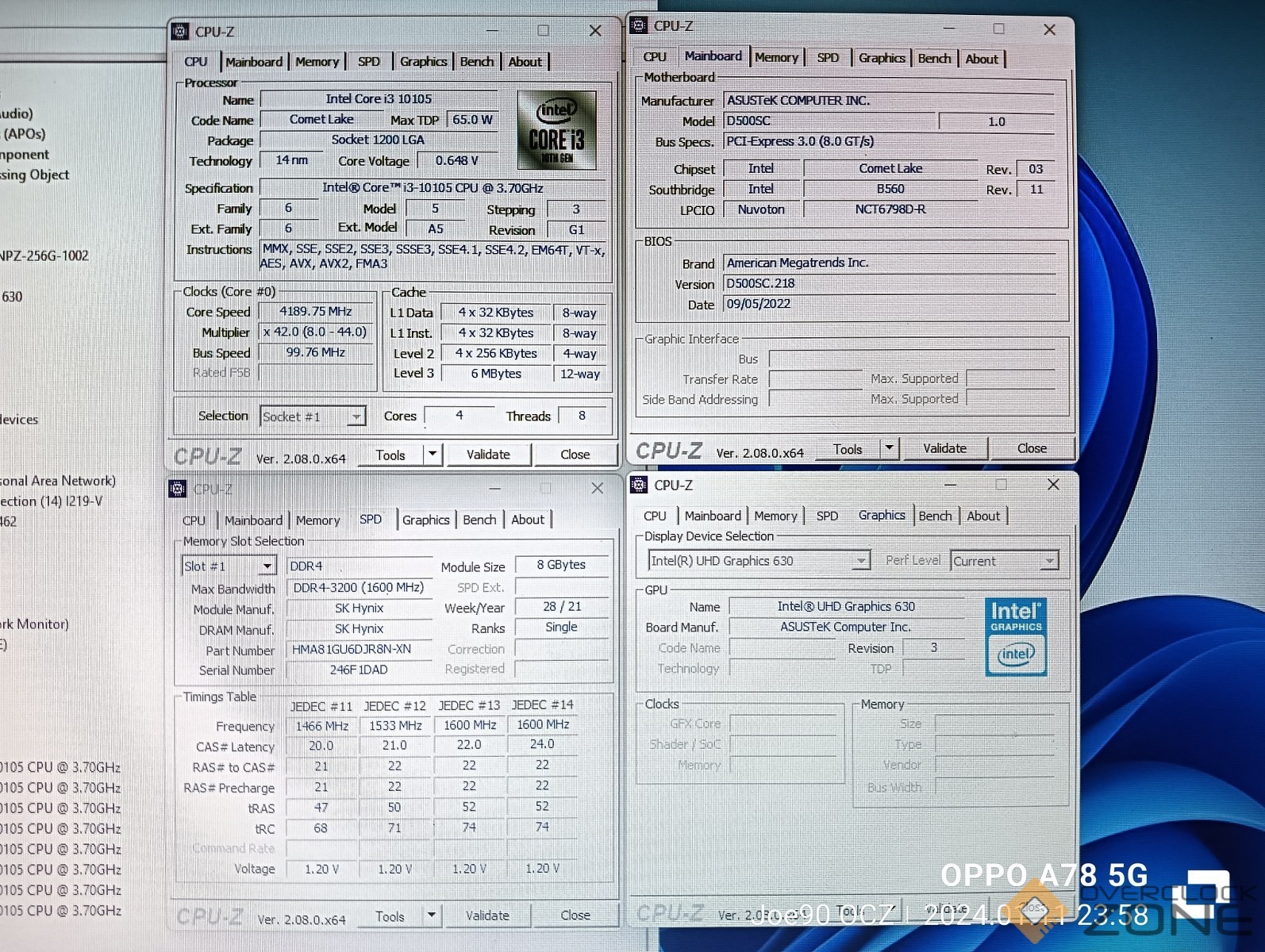The height and width of the screenshot is (952, 1265).
Task: Open the Memory tab in the Display Device window
Action: tap(775, 516)
